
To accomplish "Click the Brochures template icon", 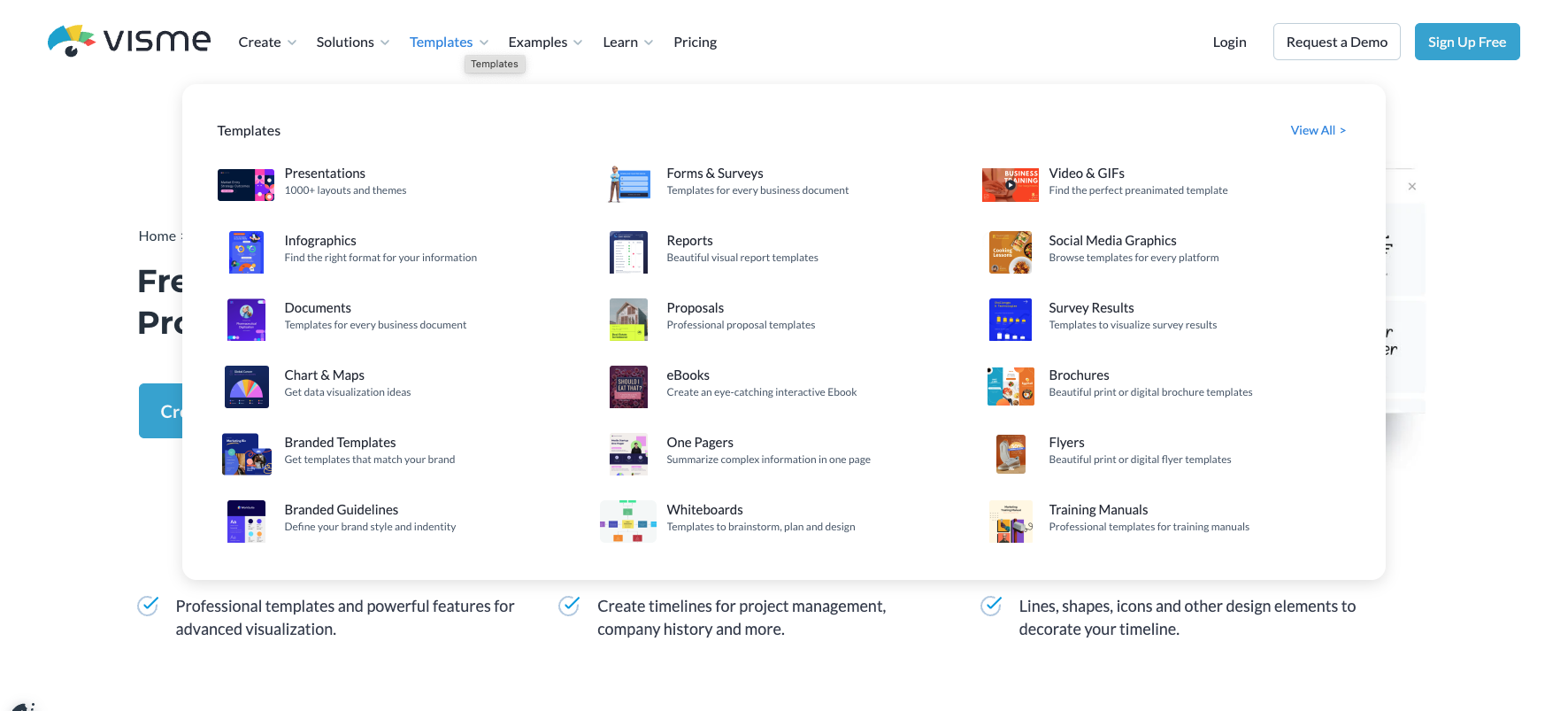I will (1011, 387).
